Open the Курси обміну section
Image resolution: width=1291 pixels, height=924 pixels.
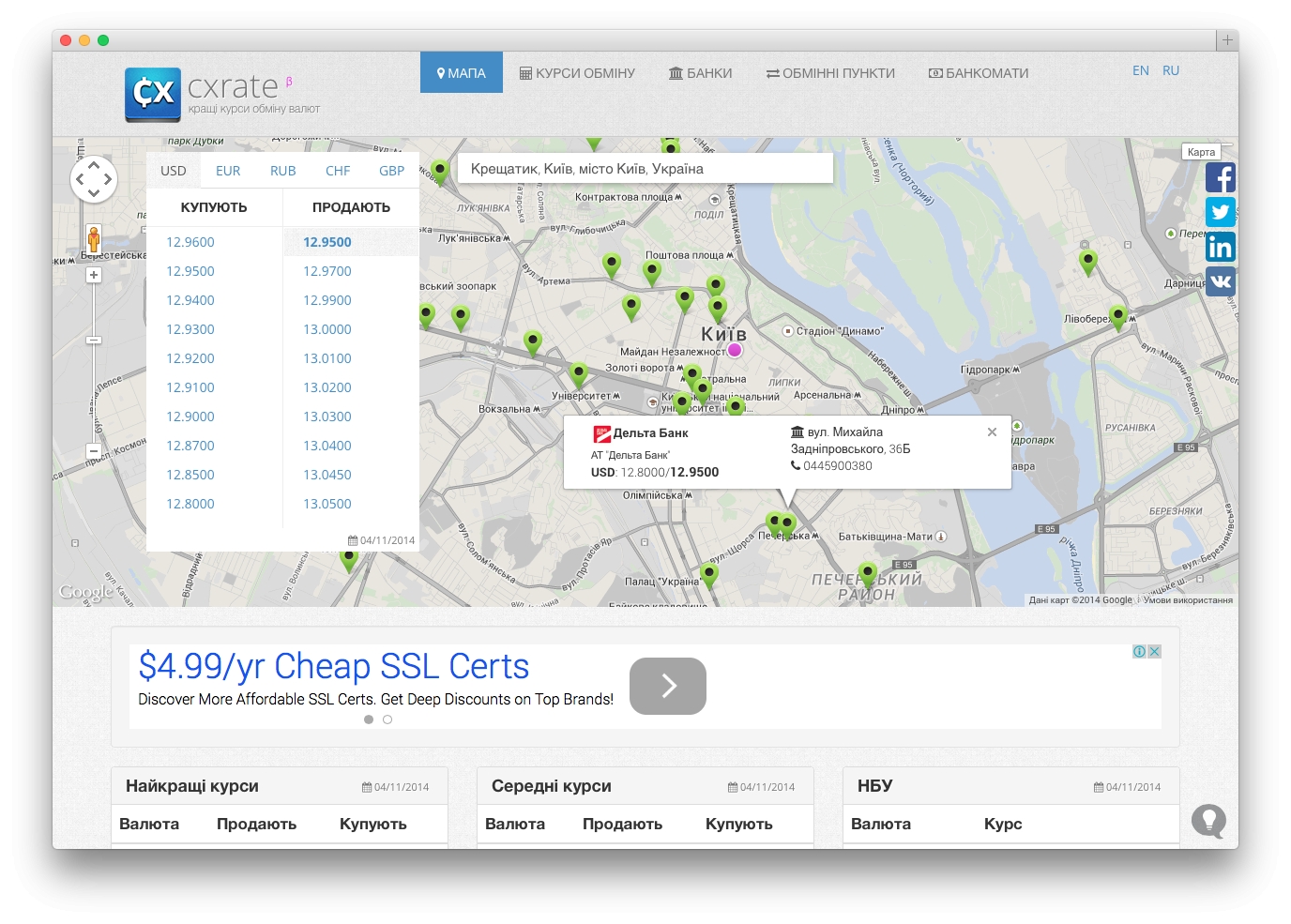point(577,73)
